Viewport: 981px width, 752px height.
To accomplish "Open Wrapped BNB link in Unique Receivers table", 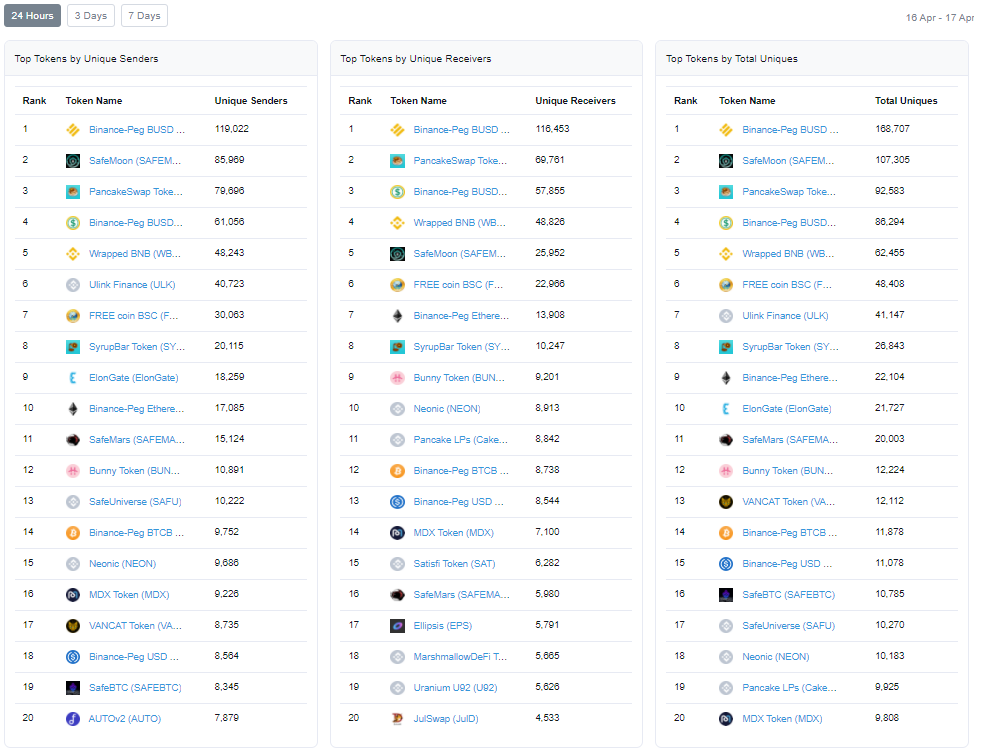I will (x=460, y=222).
